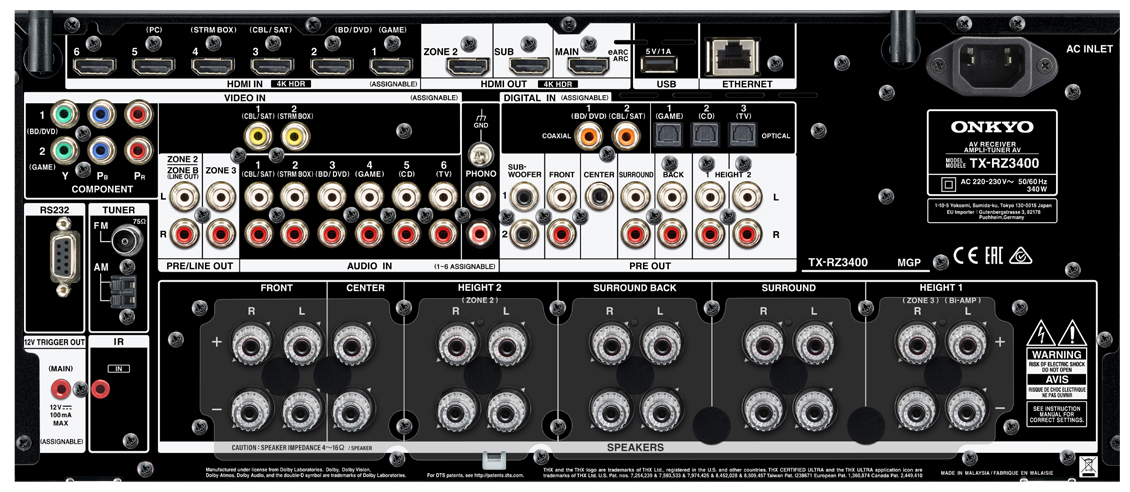Select the HDMI OUT SUB port

(x=530, y=66)
